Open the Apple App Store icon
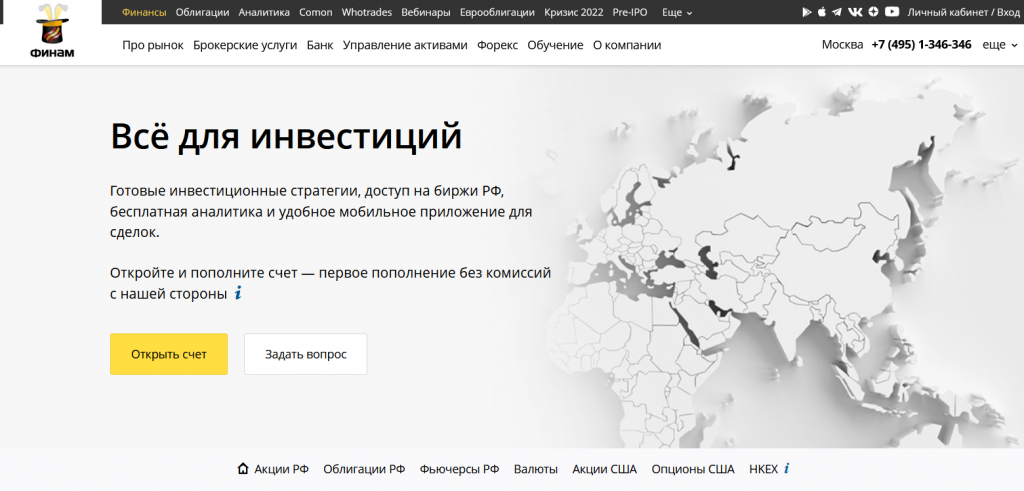The image size is (1024, 491). click(x=822, y=12)
